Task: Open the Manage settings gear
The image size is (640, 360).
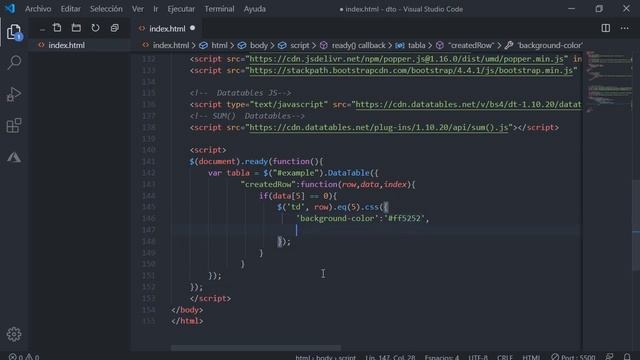Action: 14,334
